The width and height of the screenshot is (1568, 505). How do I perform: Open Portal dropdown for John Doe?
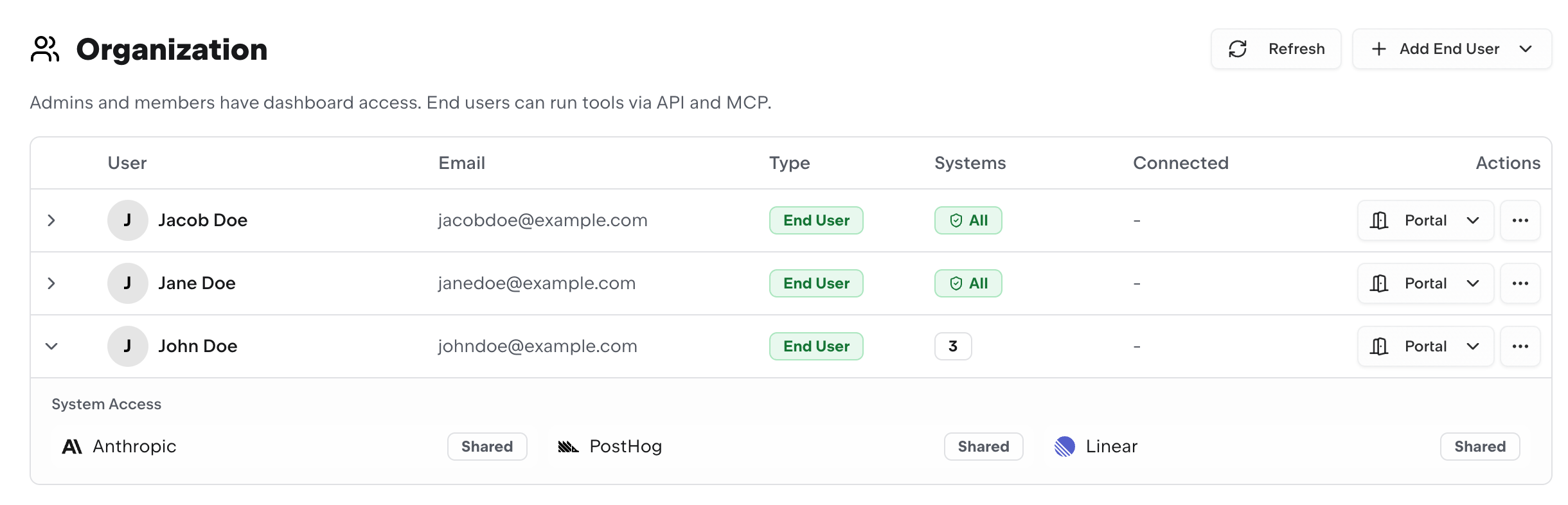pos(1425,346)
